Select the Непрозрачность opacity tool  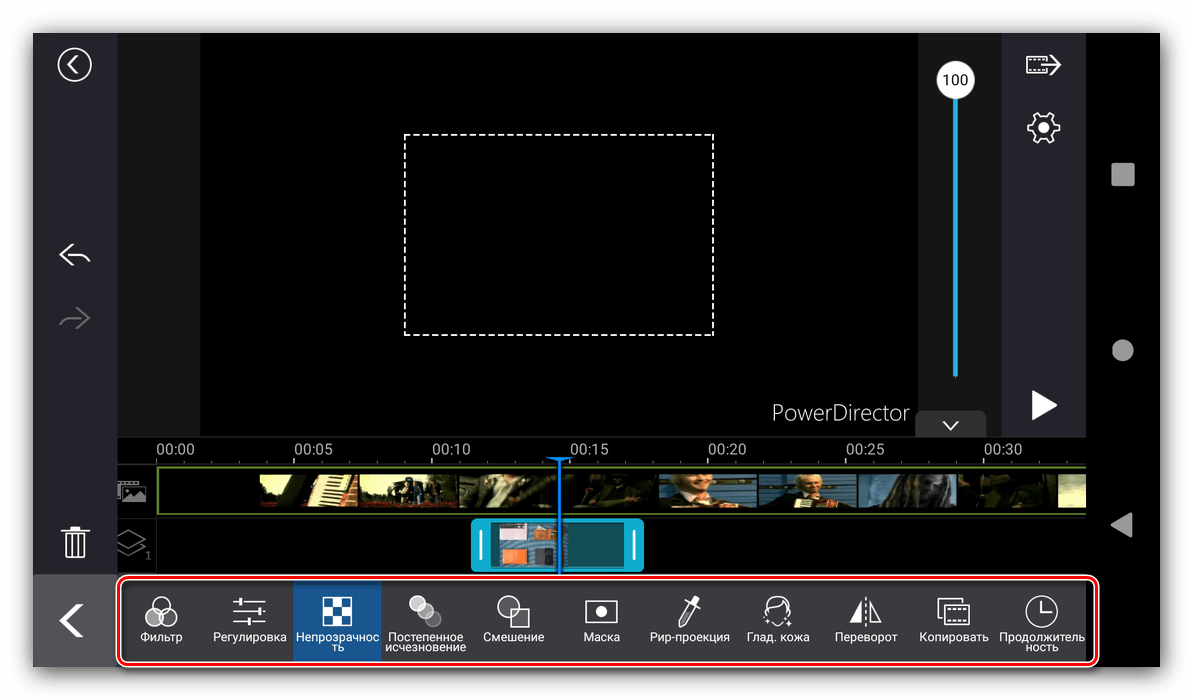(337, 620)
